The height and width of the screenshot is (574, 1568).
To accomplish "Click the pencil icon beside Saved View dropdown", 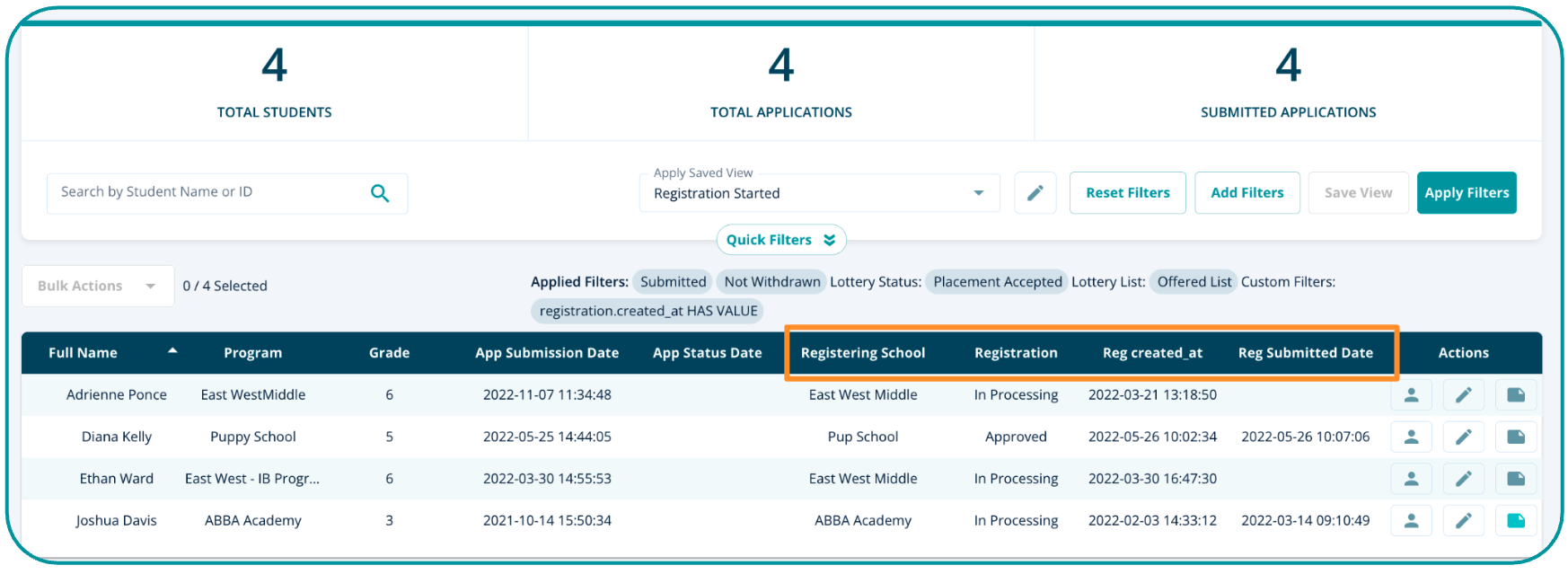I will coord(1035,193).
